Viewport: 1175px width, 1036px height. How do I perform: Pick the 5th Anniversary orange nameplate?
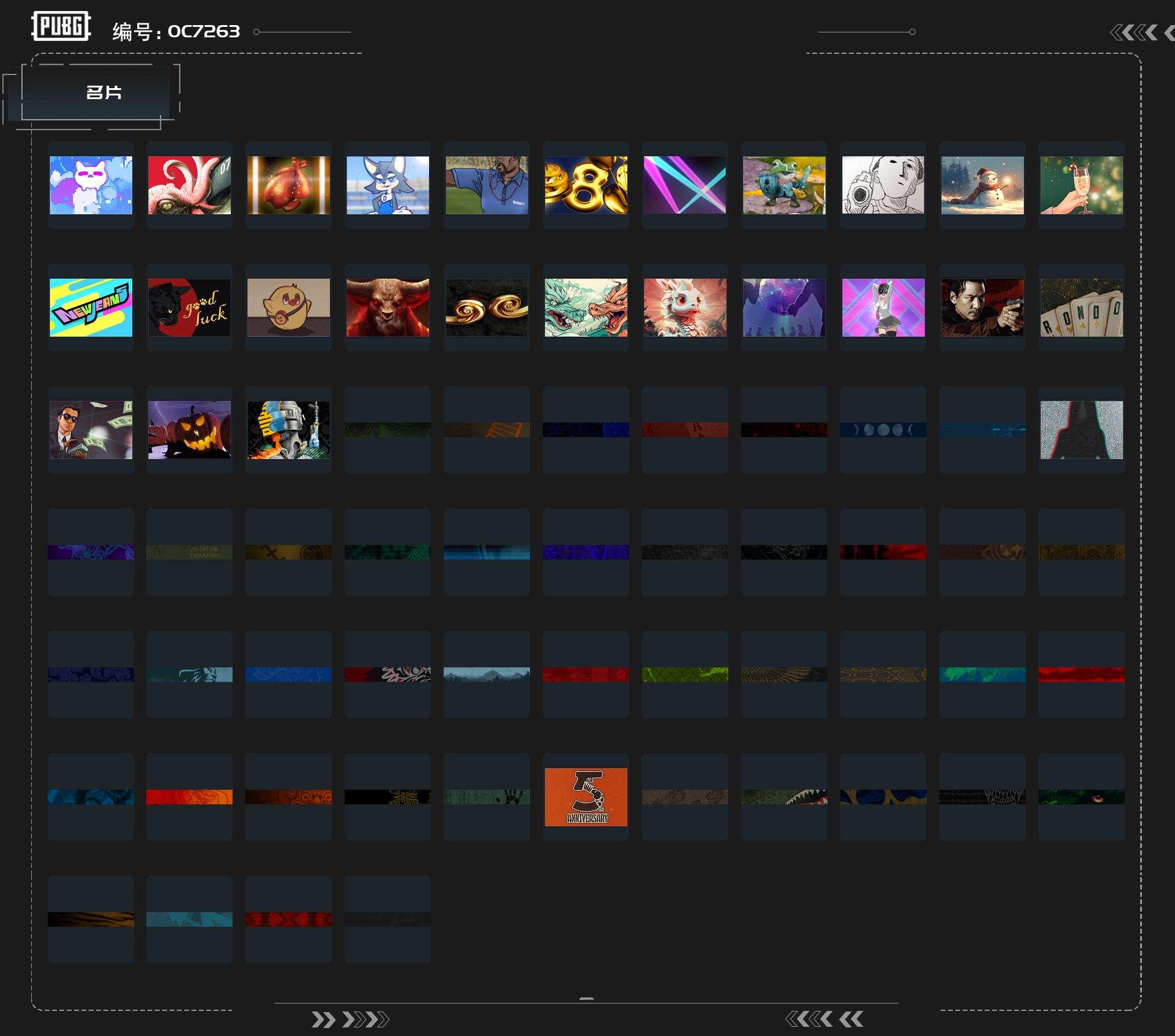tap(586, 797)
